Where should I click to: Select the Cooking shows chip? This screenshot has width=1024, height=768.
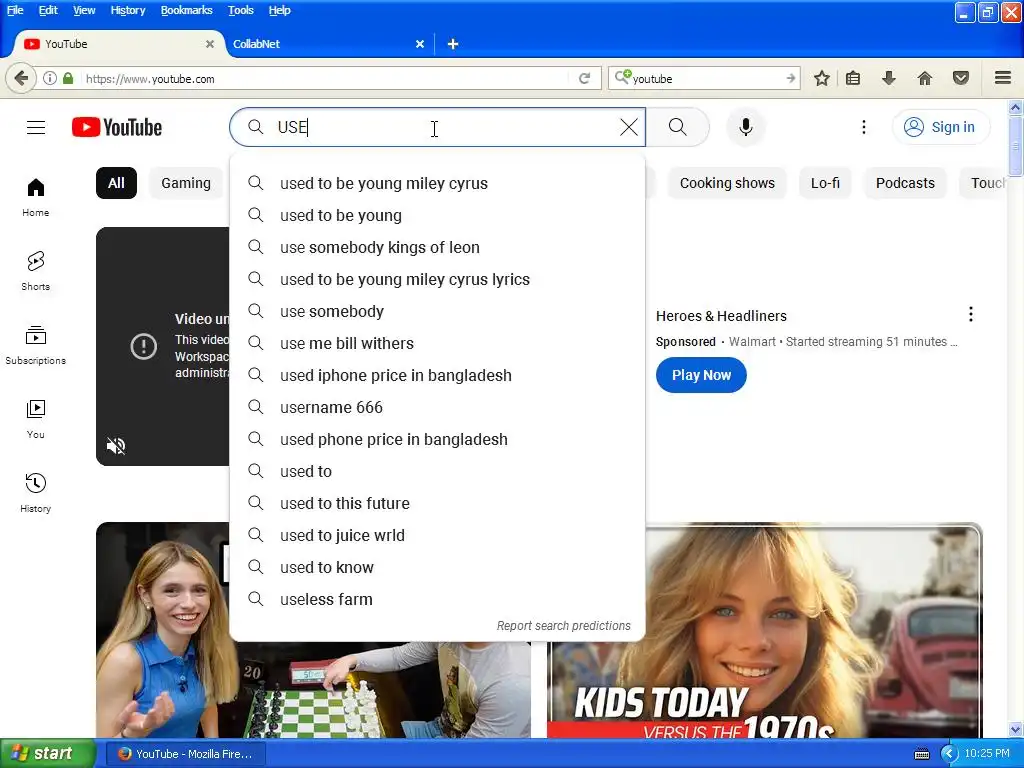coord(727,183)
